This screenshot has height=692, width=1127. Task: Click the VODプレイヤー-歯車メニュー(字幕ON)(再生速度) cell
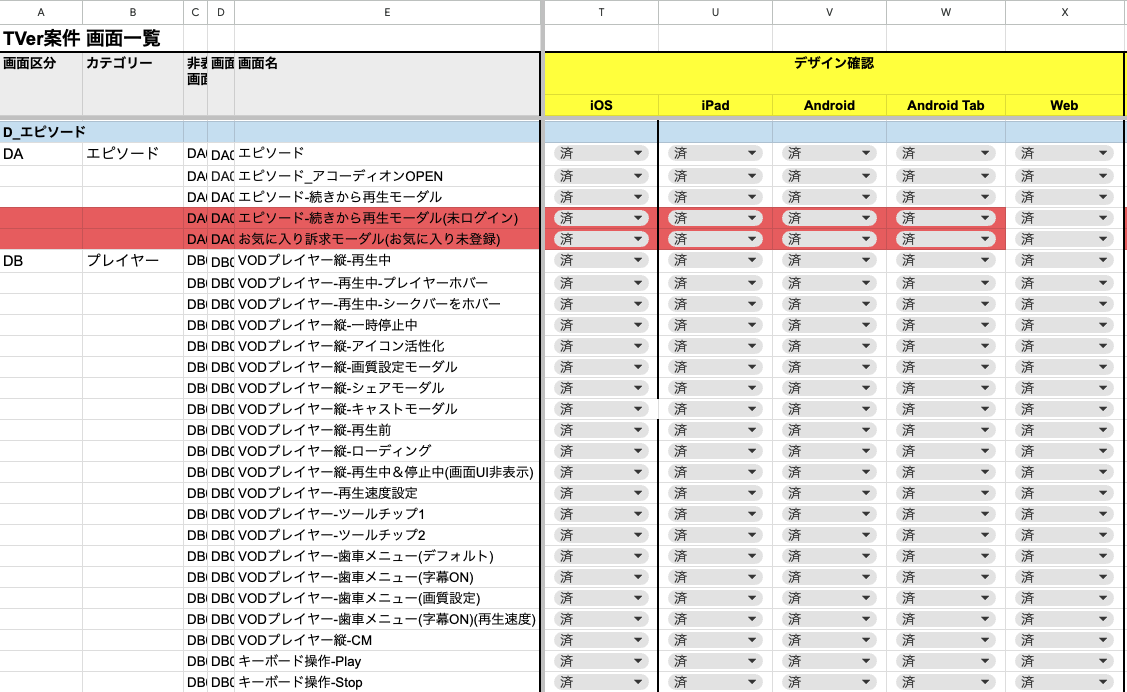[387, 619]
